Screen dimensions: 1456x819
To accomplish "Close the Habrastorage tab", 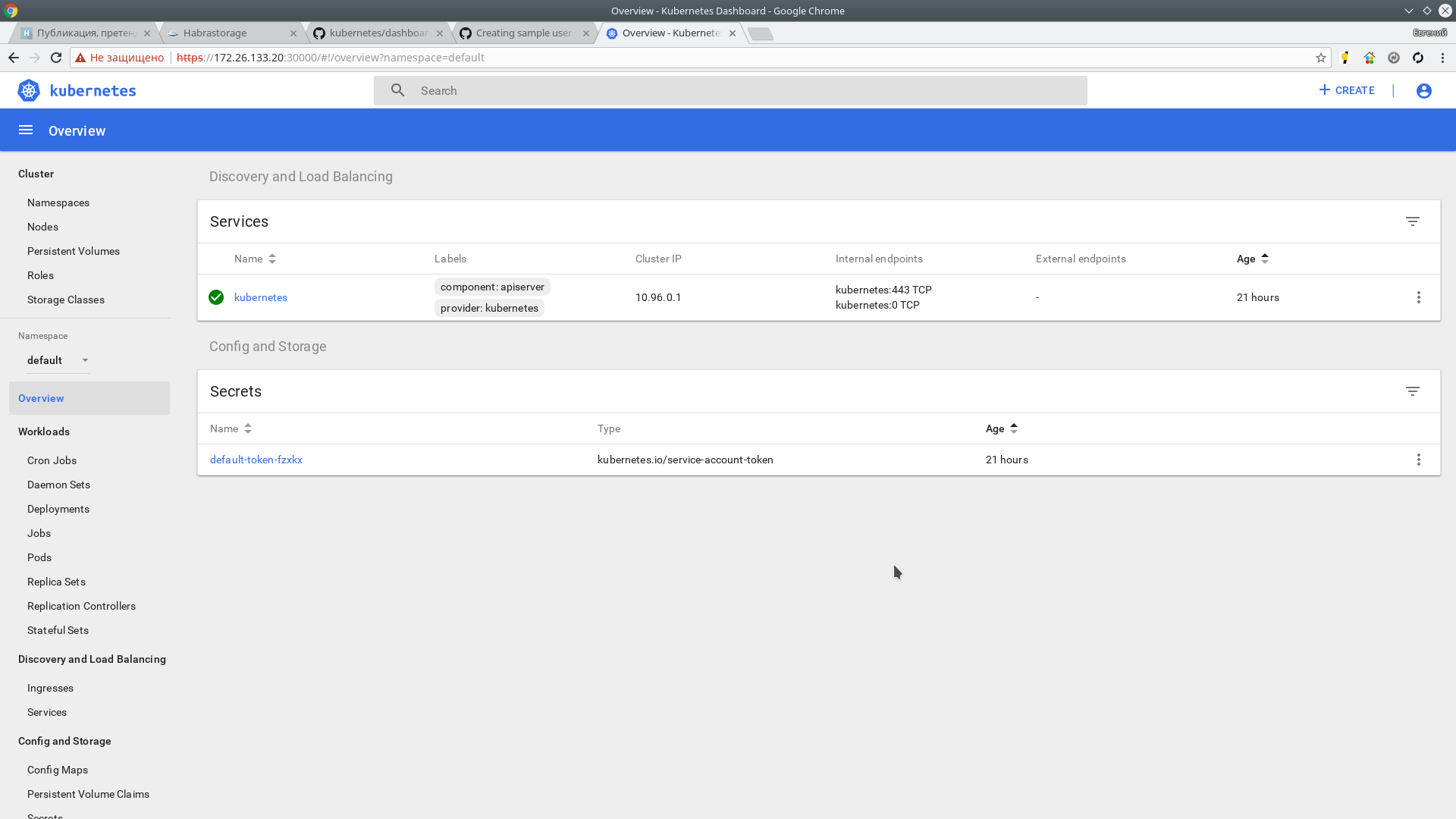I will 293,33.
